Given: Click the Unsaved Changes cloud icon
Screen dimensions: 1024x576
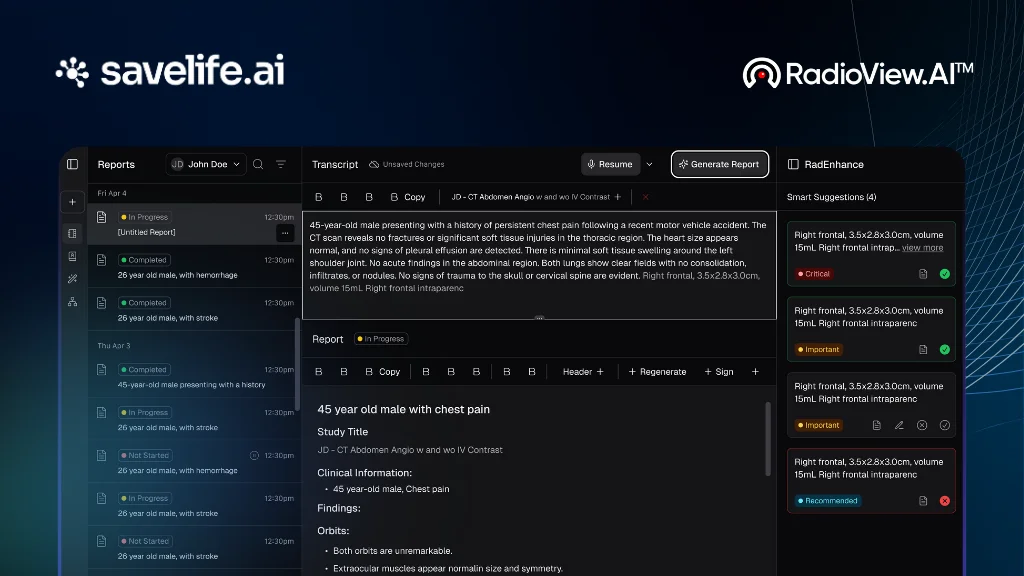Looking at the screenshot, I should click(374, 165).
